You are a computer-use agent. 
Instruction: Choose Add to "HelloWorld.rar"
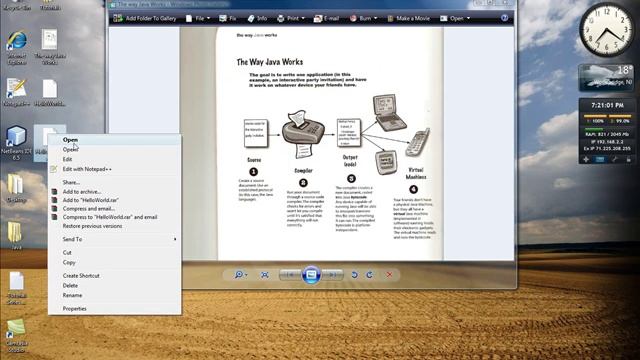[x=114, y=200]
